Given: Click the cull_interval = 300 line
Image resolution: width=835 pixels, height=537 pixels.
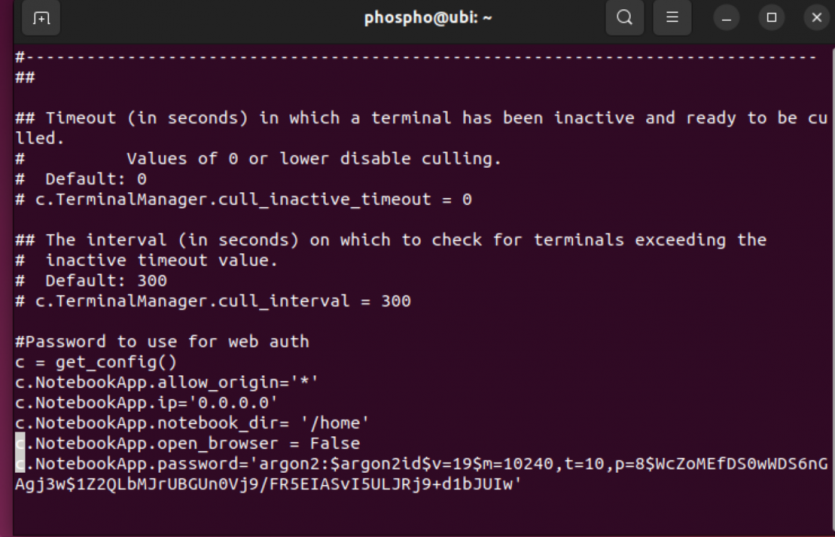Looking at the screenshot, I should click(x=213, y=301).
